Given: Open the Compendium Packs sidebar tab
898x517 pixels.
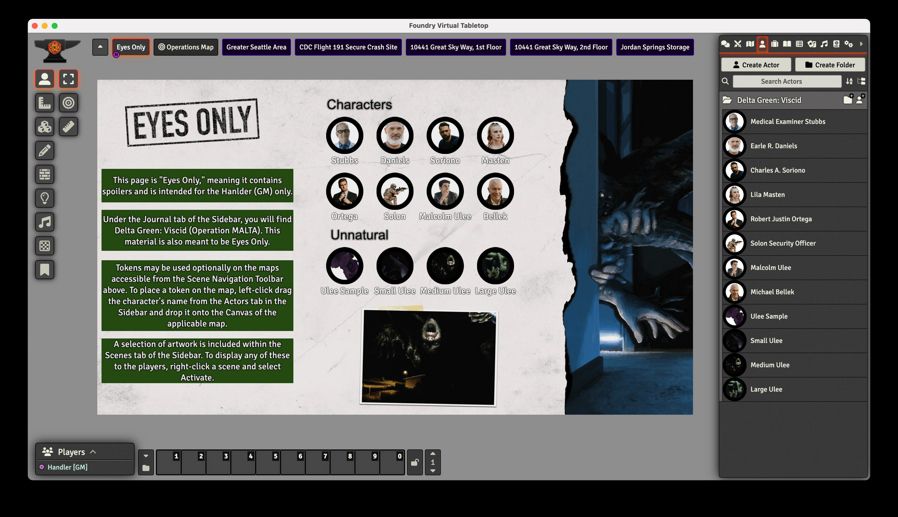Looking at the screenshot, I should tap(836, 44).
